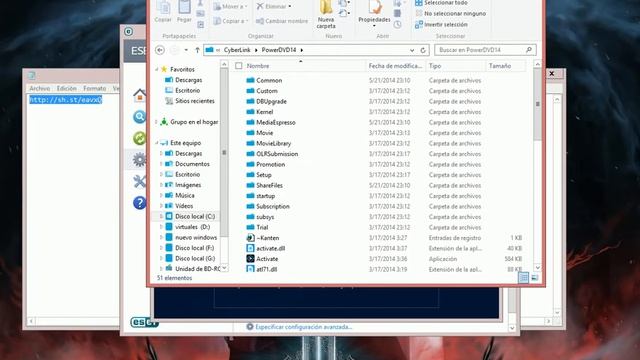Sort by Tamaño column header

click(500, 66)
